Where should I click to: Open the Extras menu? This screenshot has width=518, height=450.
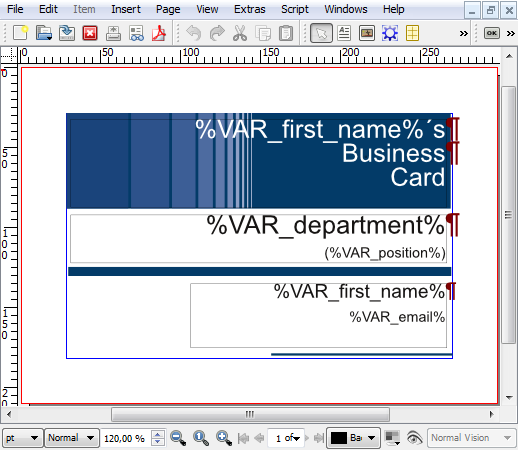pos(250,9)
